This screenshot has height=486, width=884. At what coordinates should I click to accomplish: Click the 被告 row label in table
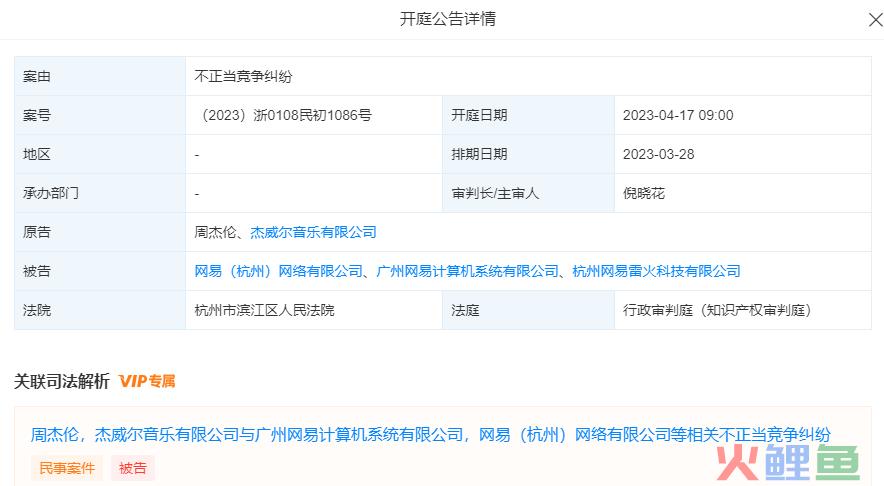(100, 271)
